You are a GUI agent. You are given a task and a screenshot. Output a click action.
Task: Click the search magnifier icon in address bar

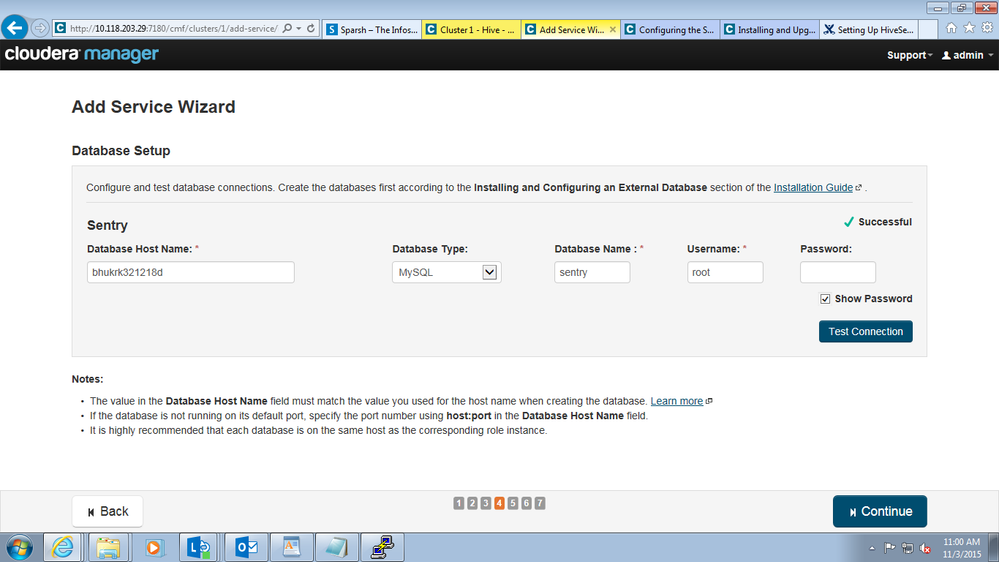tap(287, 29)
